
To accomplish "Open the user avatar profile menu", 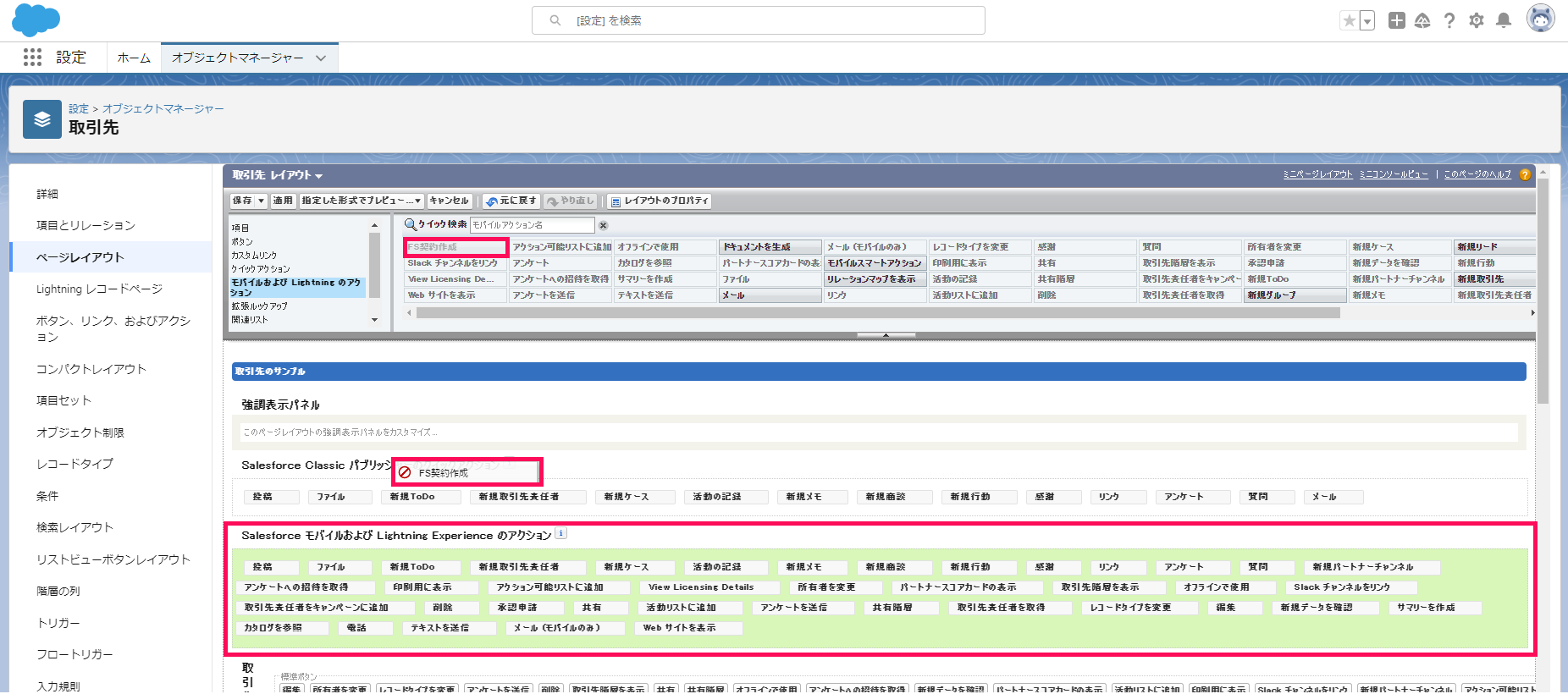I will (1541, 18).
